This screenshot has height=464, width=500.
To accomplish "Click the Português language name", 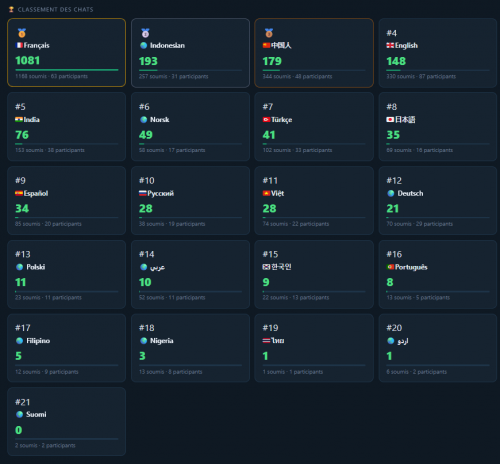I will coord(411,267).
